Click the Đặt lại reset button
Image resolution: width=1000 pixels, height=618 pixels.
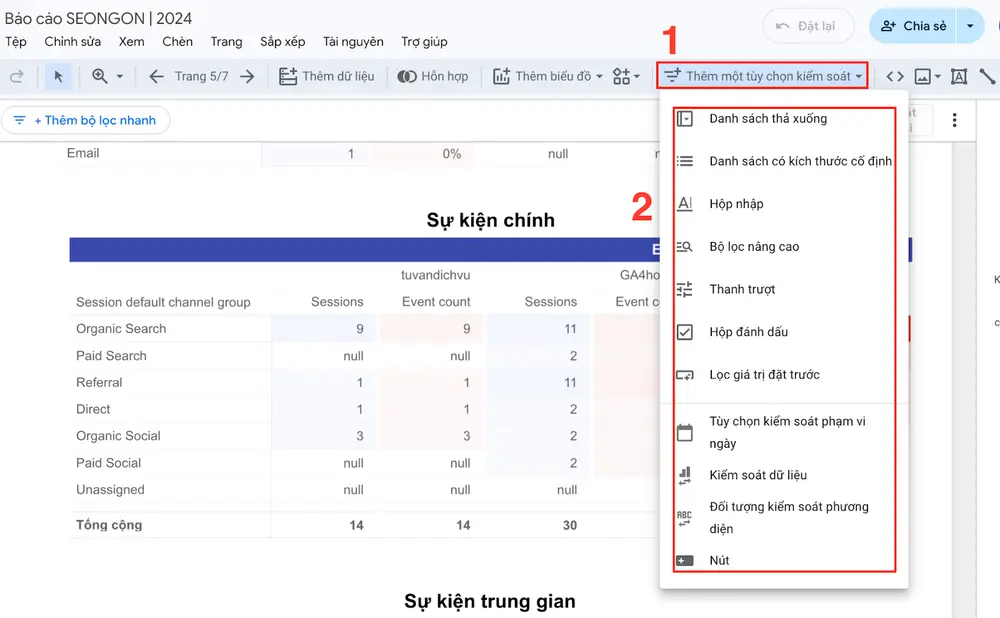[808, 26]
